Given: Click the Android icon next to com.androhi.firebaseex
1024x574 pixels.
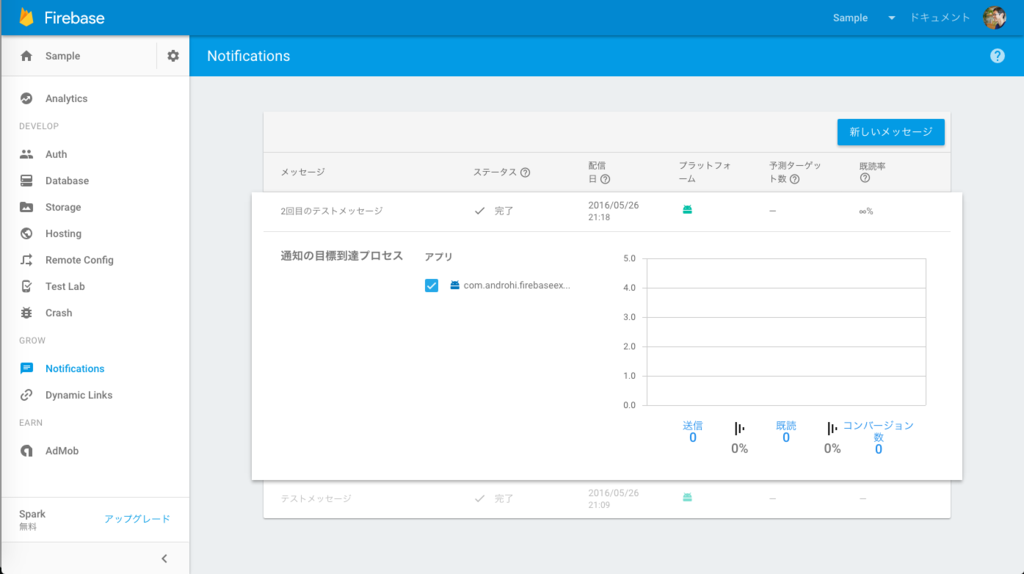Looking at the screenshot, I should pyautogui.click(x=455, y=285).
